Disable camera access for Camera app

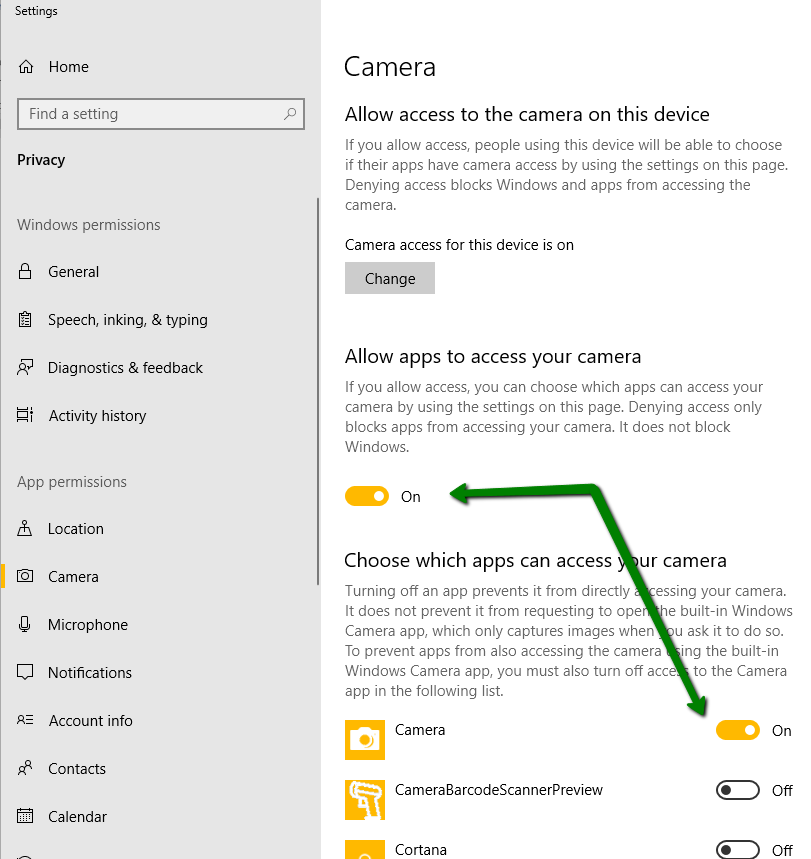(738, 730)
